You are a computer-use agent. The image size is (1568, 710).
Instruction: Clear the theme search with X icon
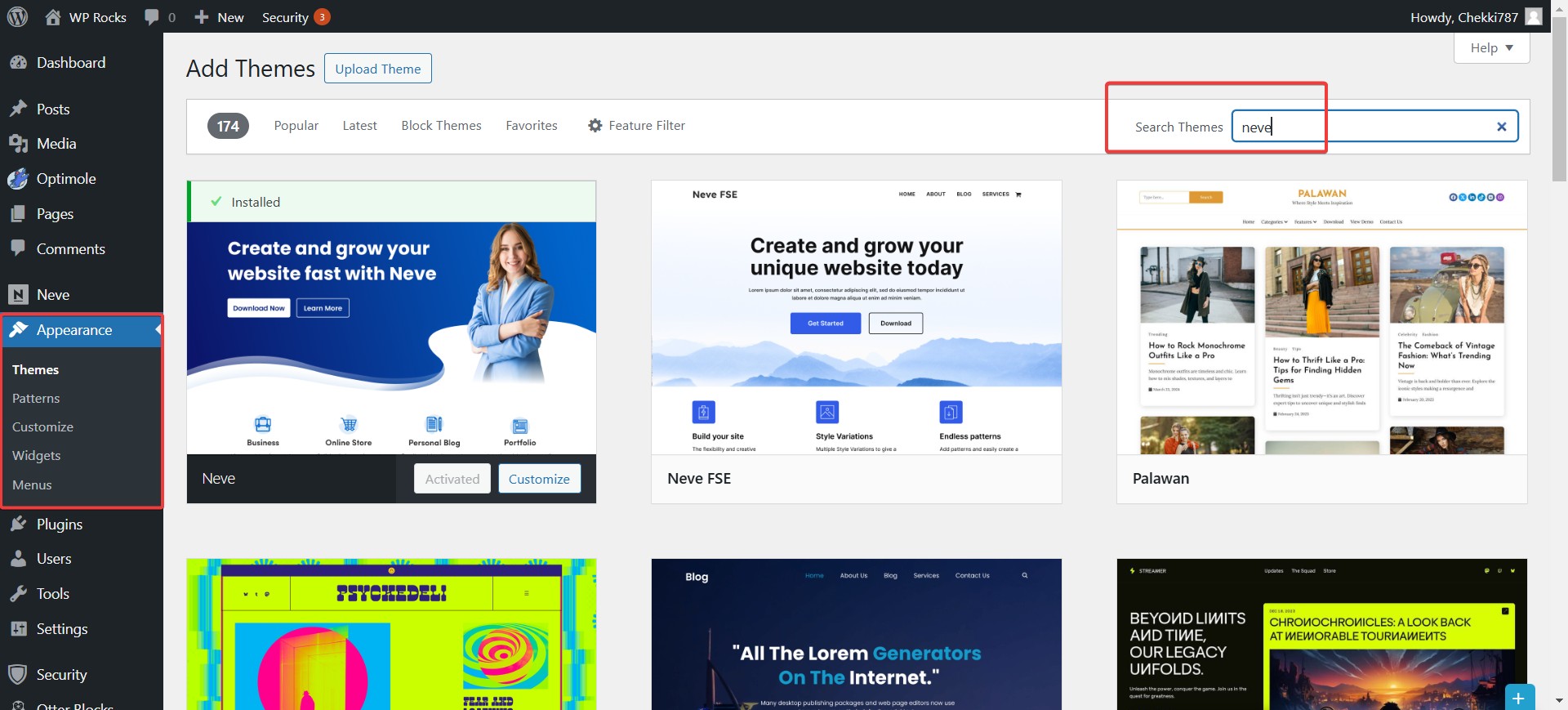pyautogui.click(x=1501, y=127)
